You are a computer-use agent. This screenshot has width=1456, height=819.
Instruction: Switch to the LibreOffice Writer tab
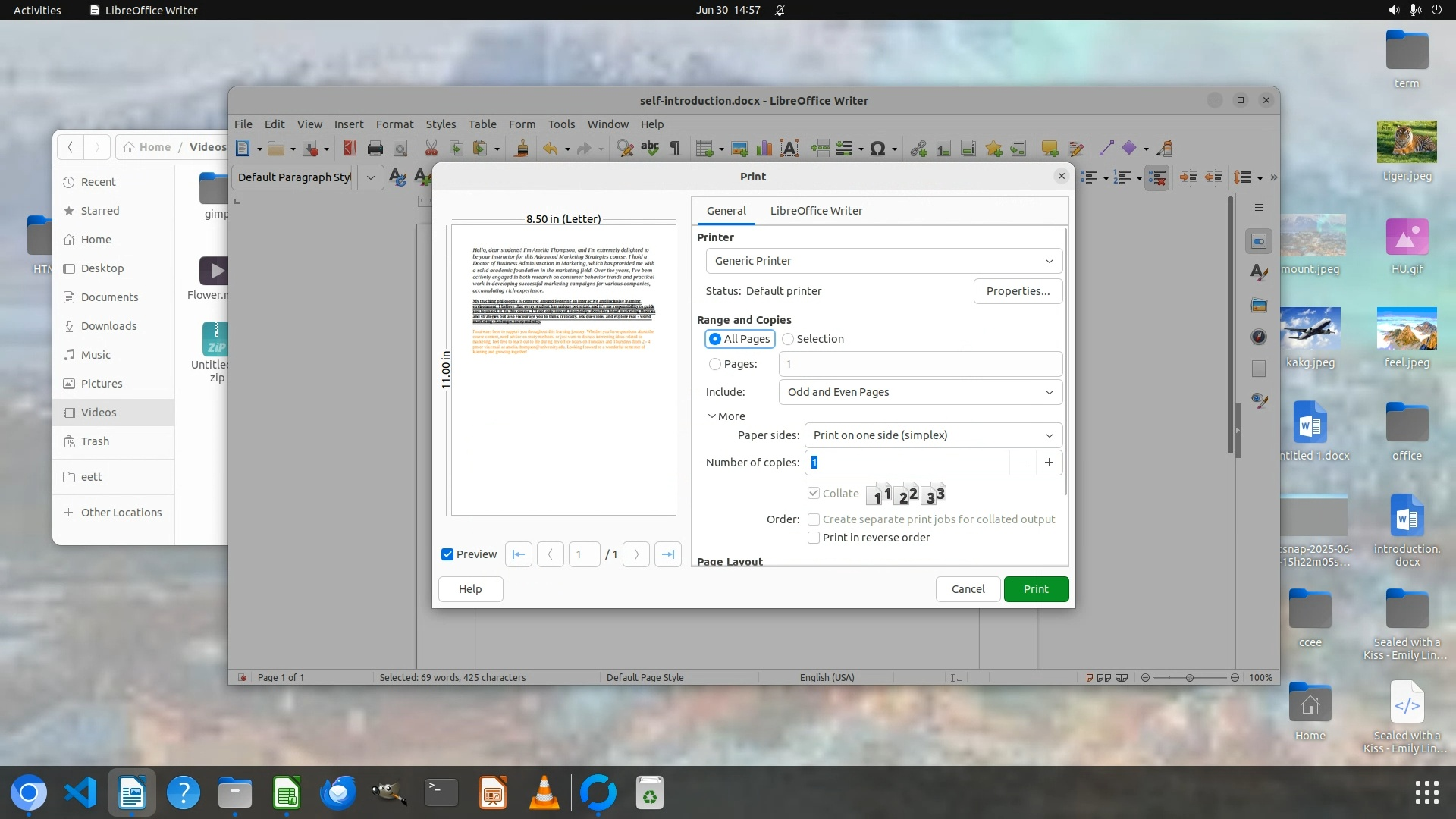816,211
